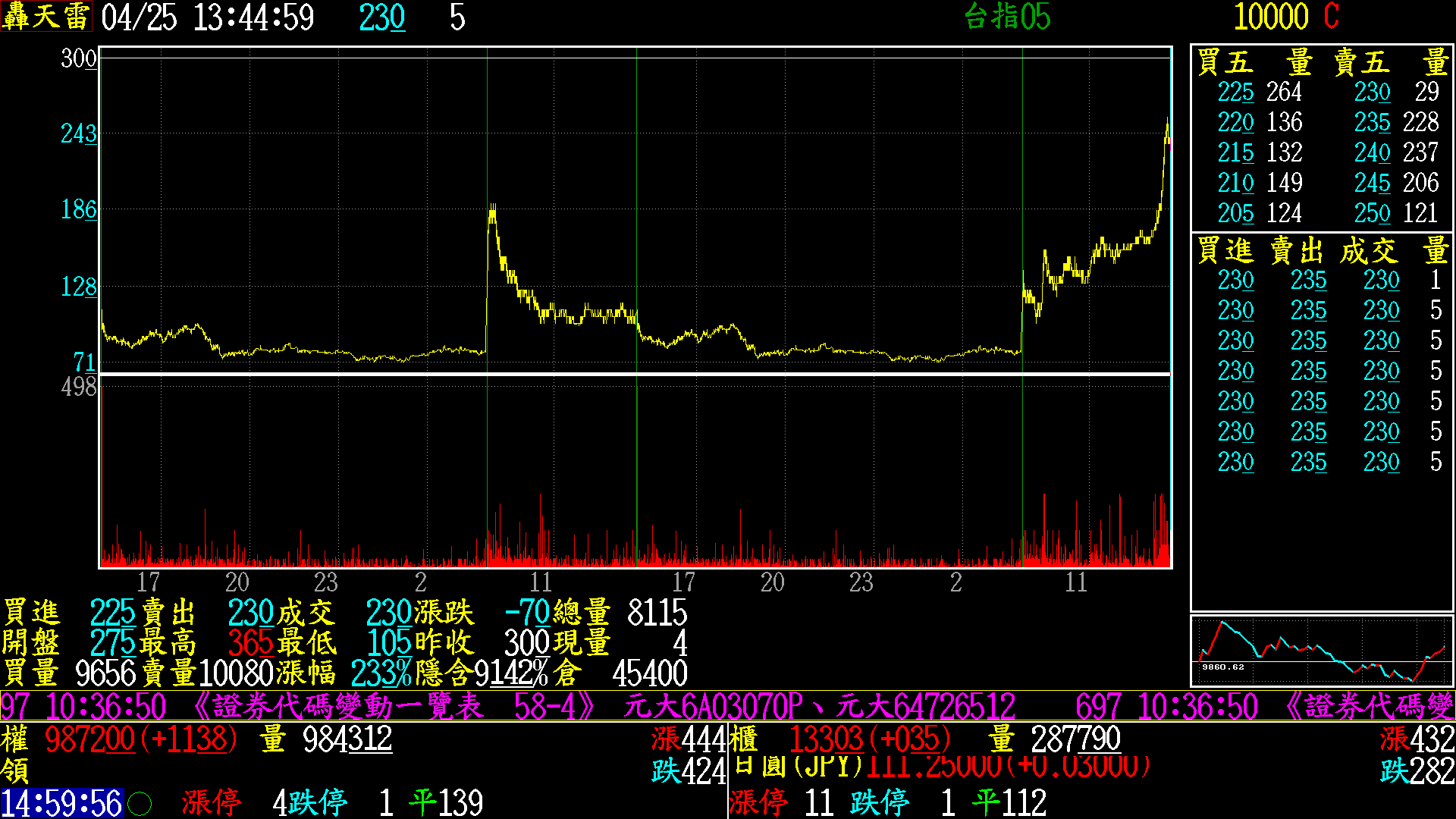Select the 250 ask price row

pos(1372,213)
